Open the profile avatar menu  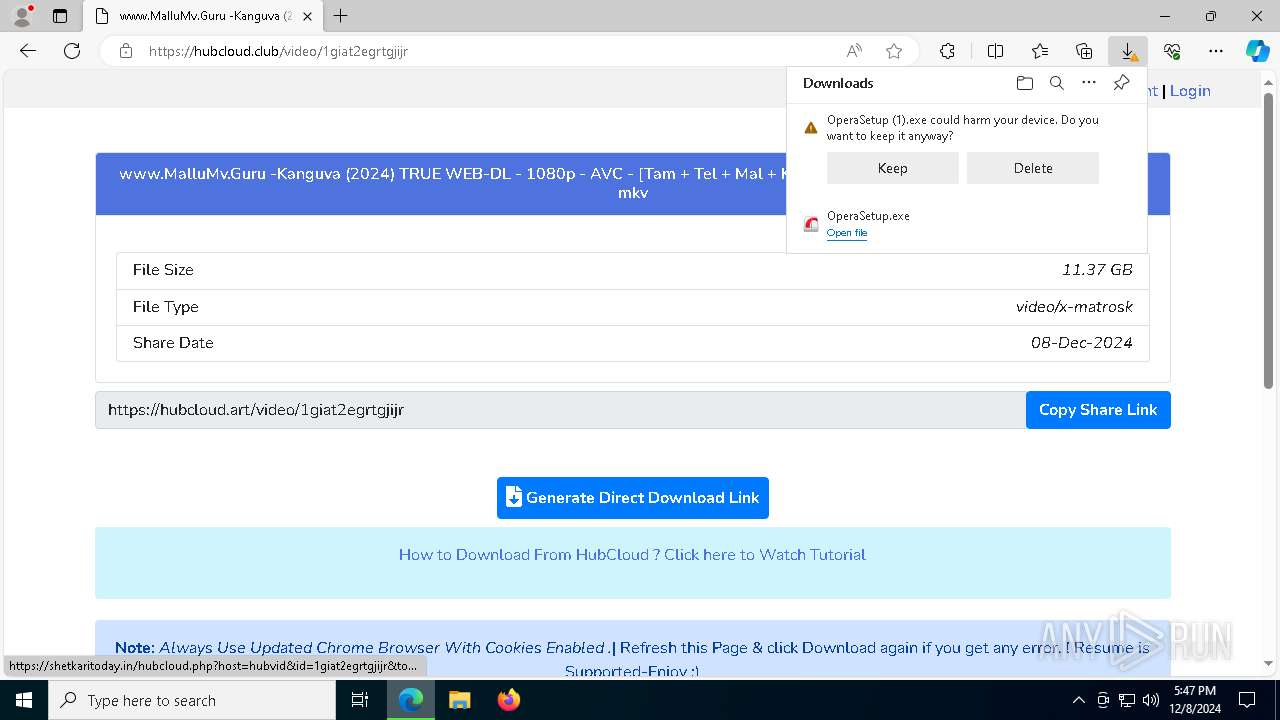point(22,16)
